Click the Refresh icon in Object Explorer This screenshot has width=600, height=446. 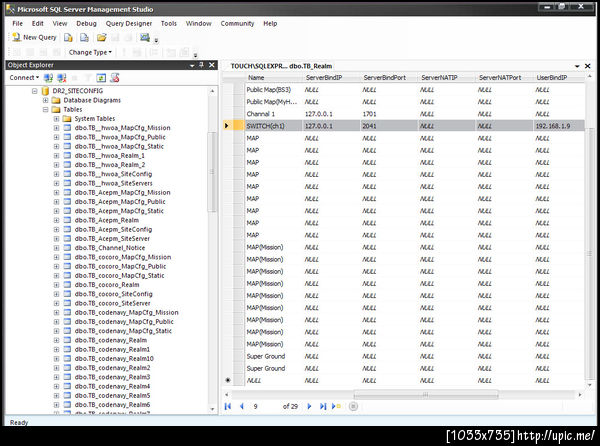click(101, 78)
